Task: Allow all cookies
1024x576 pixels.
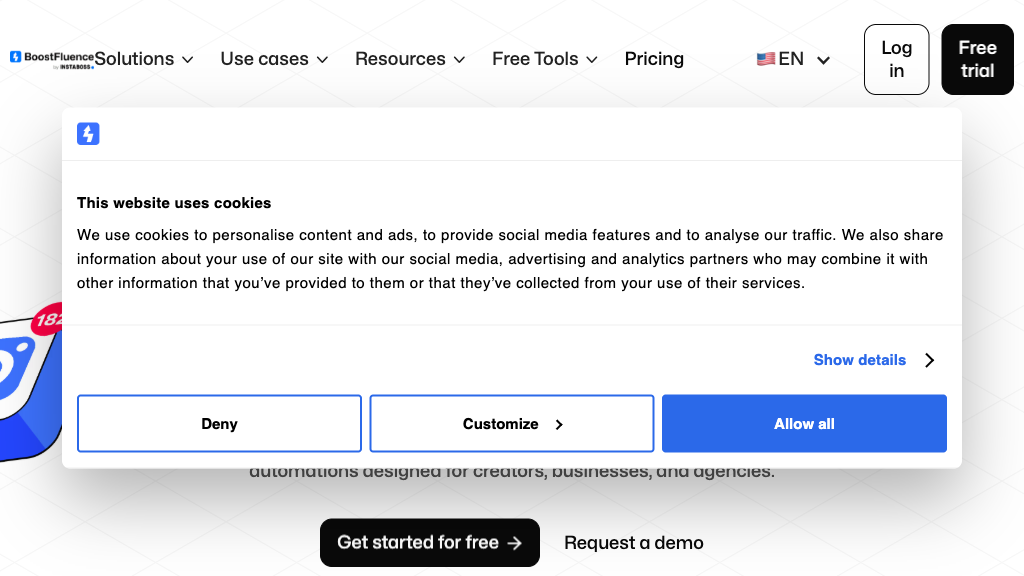Action: 804,423
